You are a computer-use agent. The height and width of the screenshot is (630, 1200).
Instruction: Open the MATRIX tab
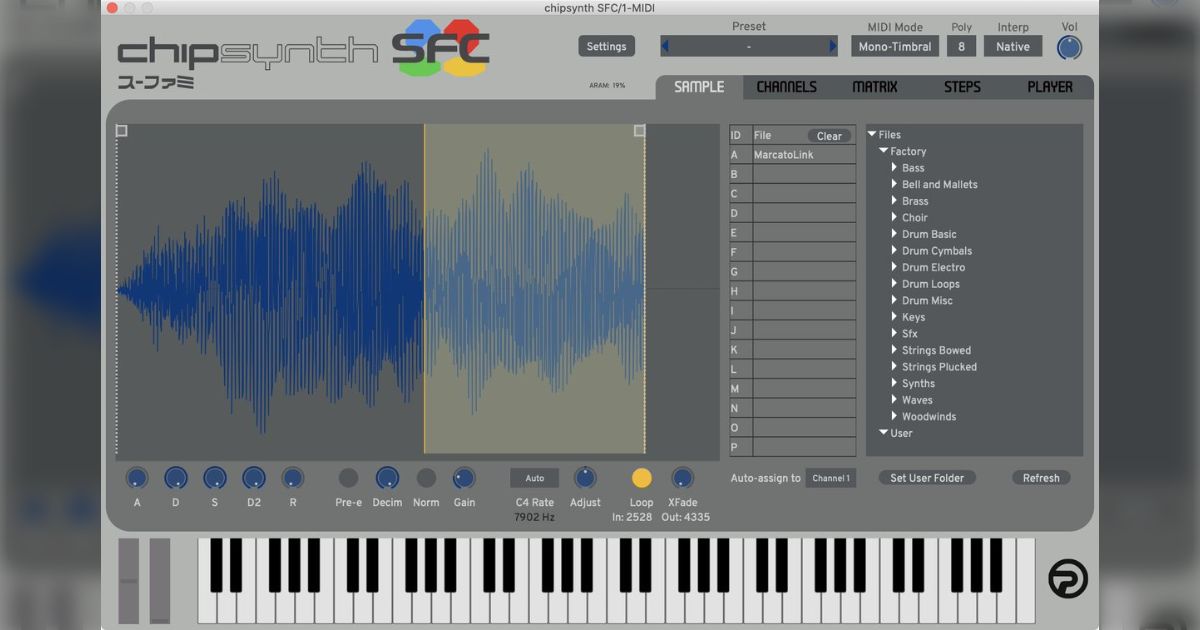874,87
